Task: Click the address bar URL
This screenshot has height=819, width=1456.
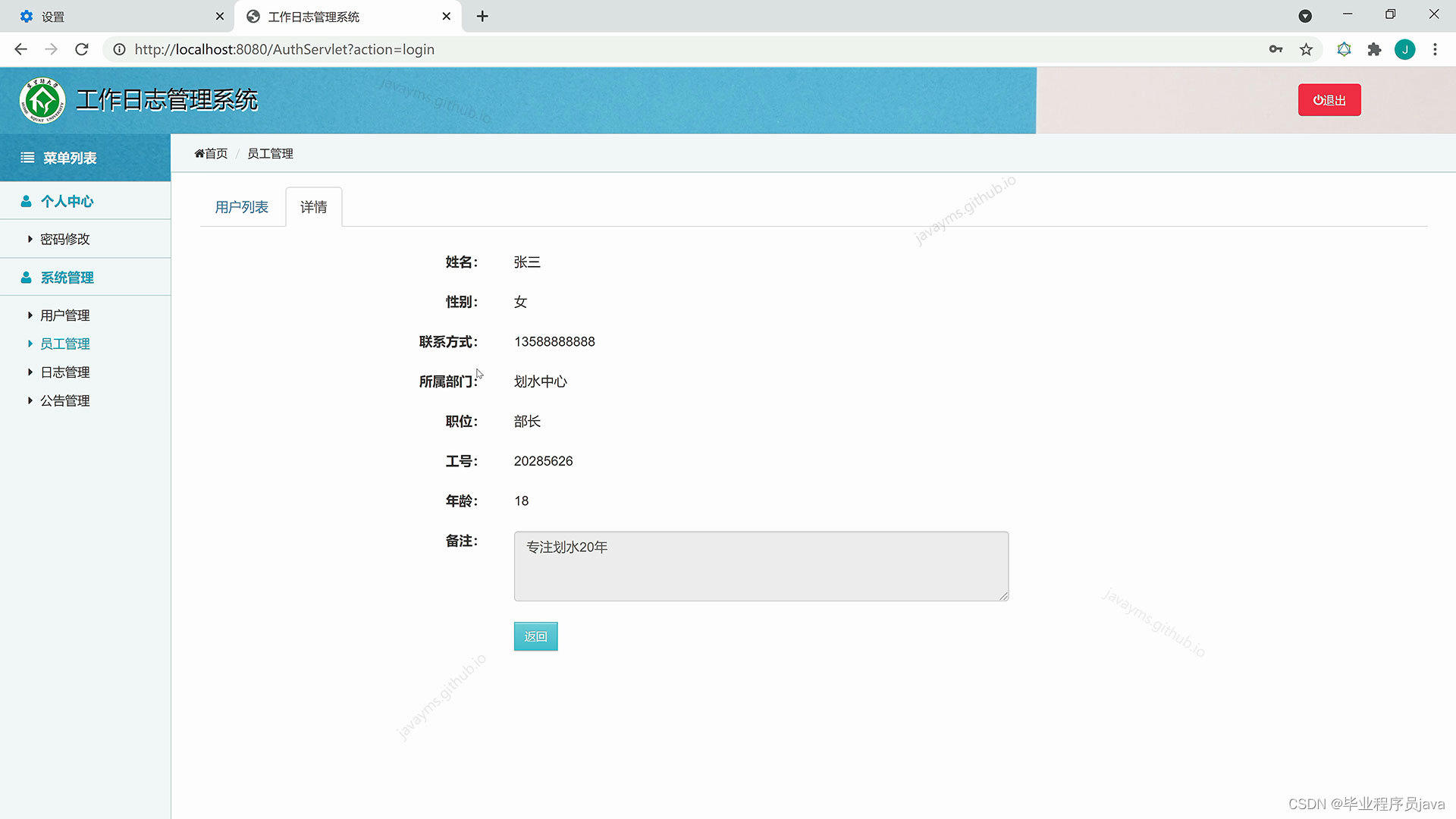Action: coord(284,49)
